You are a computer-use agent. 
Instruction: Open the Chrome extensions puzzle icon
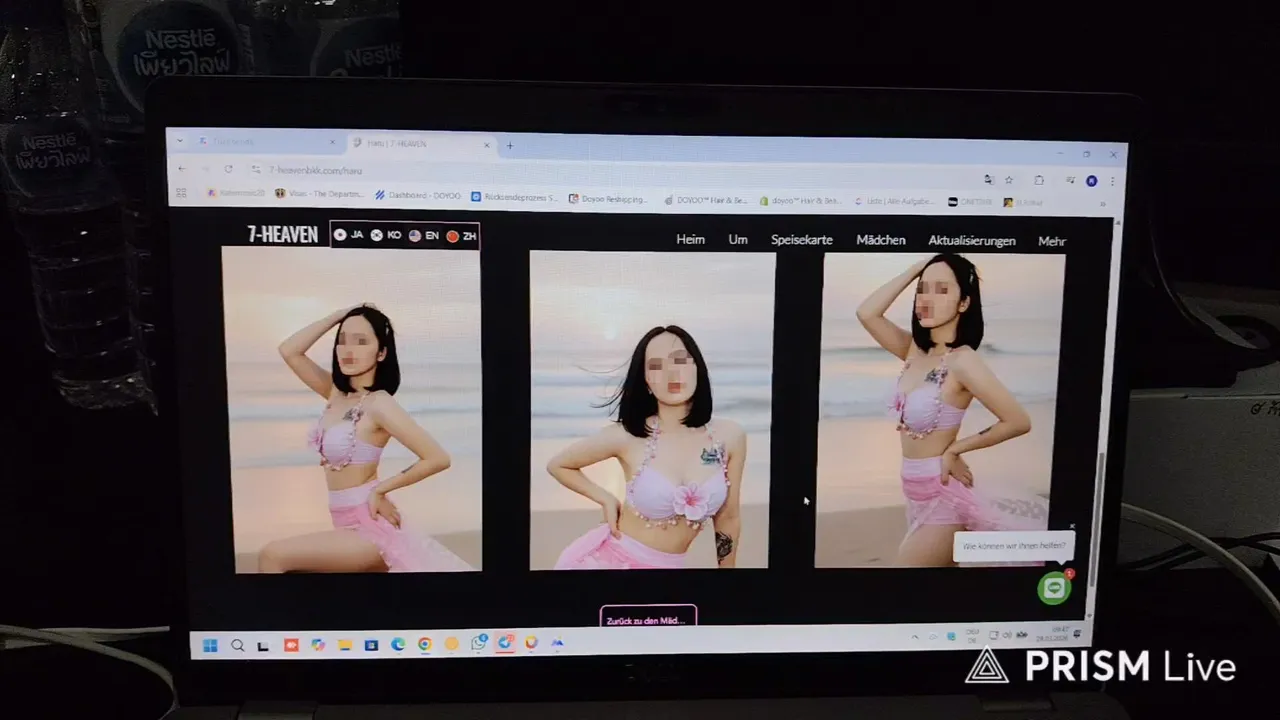tap(1039, 180)
